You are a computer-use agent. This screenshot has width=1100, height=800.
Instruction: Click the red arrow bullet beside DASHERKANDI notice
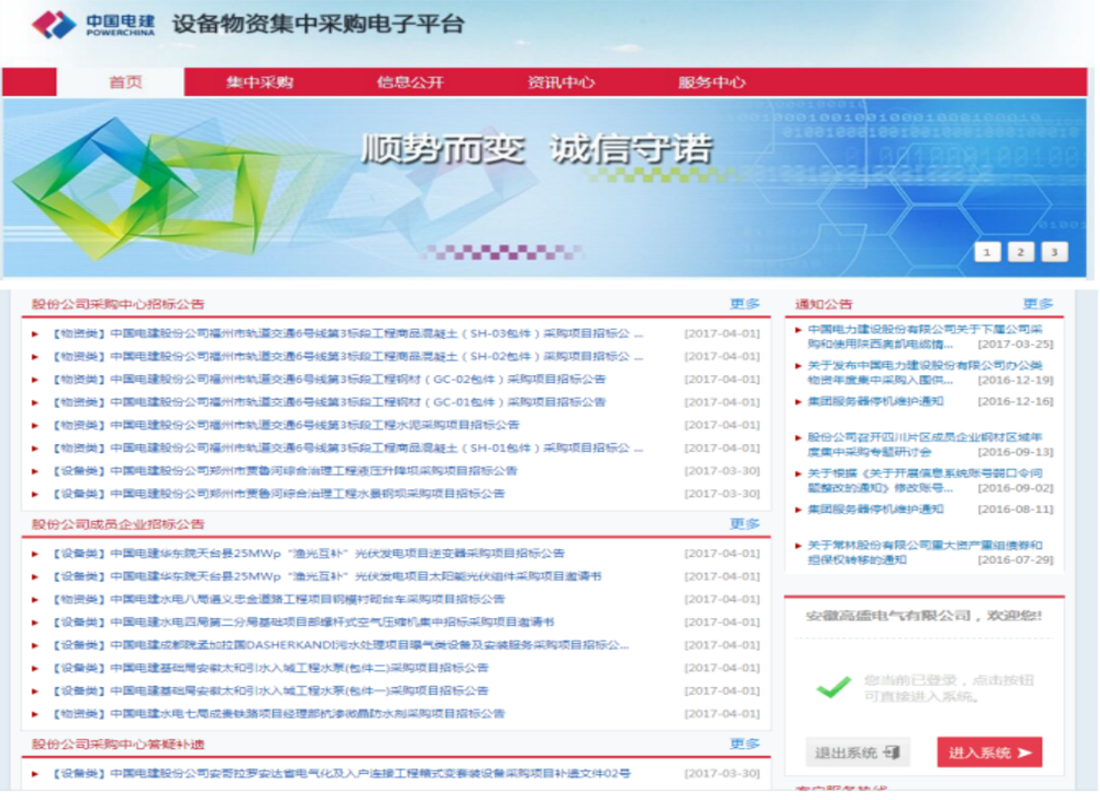35,646
